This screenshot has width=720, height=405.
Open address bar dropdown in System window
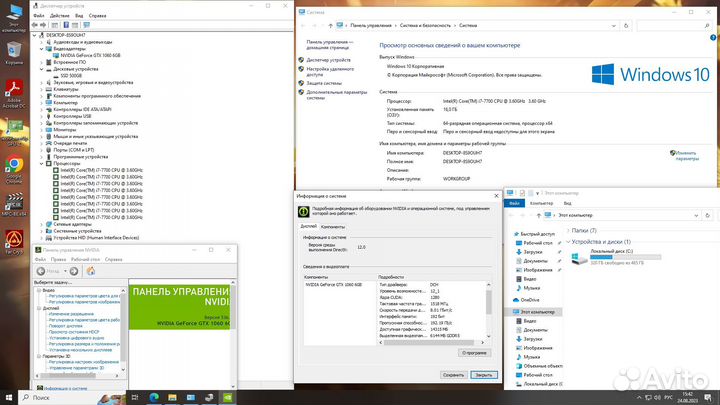[613, 26]
